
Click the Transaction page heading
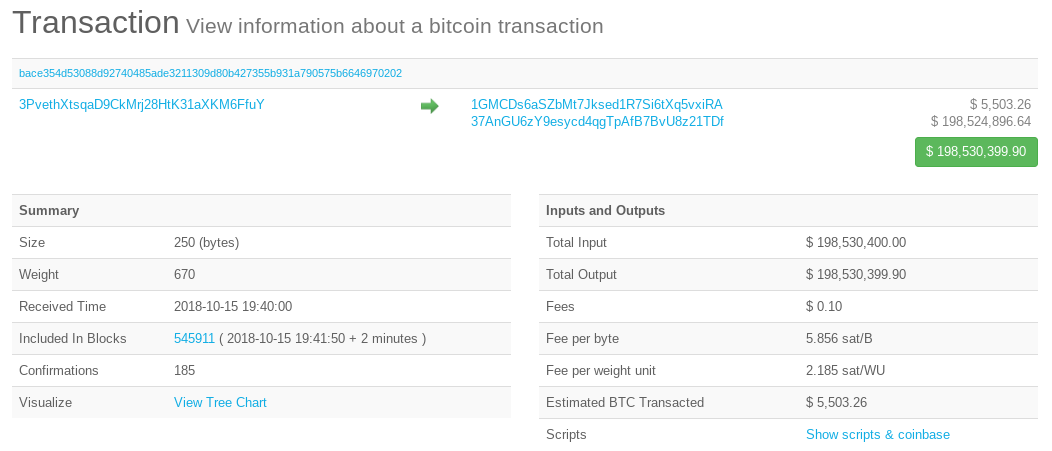(96, 23)
